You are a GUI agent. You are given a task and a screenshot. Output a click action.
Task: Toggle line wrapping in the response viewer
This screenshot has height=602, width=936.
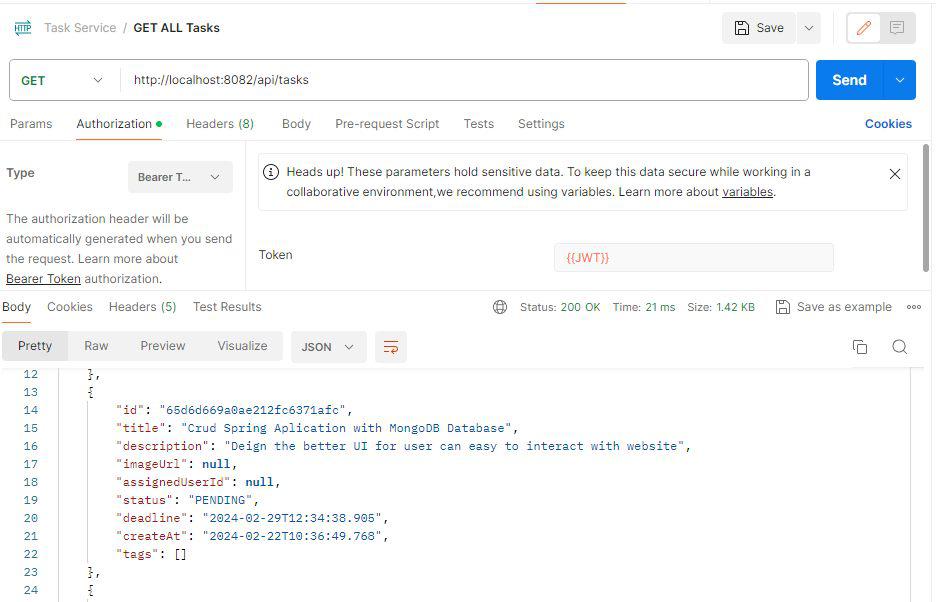coord(390,346)
